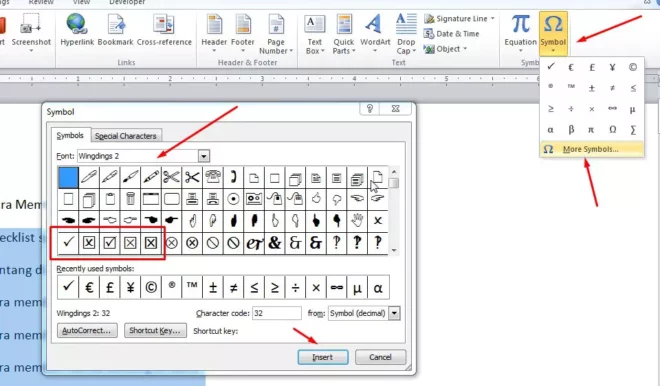Open the Equation gallery
Image resolution: width=660 pixels, height=386 pixels.
pyautogui.click(x=520, y=34)
